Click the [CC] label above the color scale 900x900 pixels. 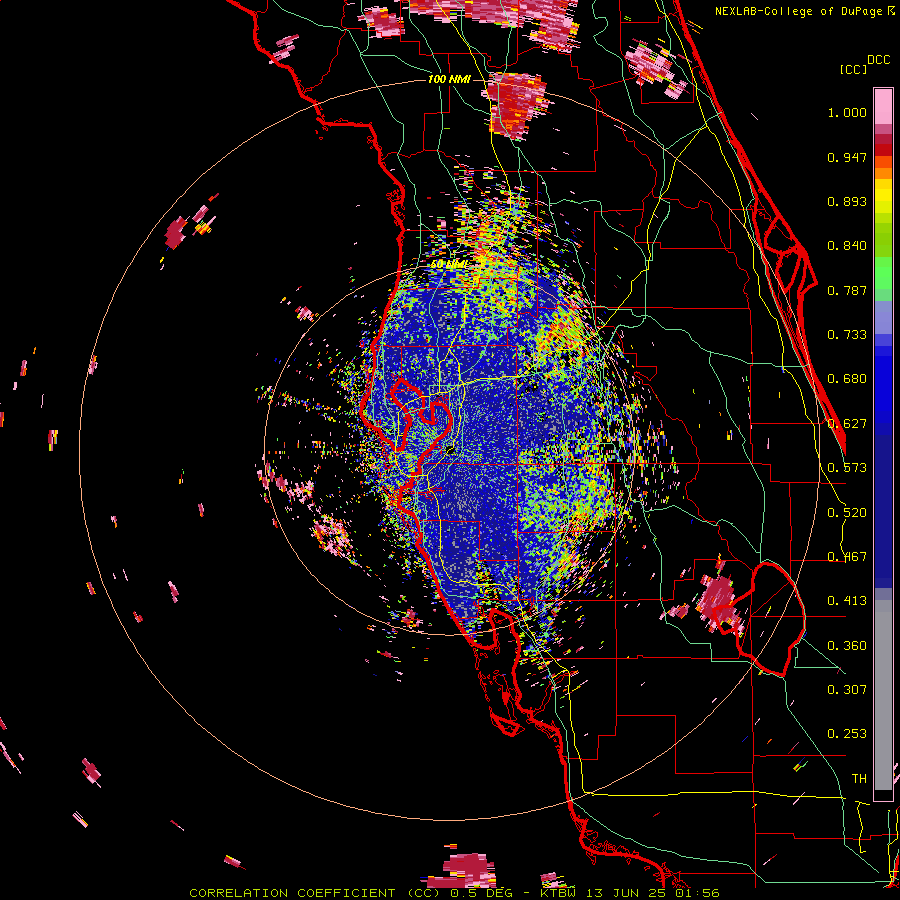point(853,69)
